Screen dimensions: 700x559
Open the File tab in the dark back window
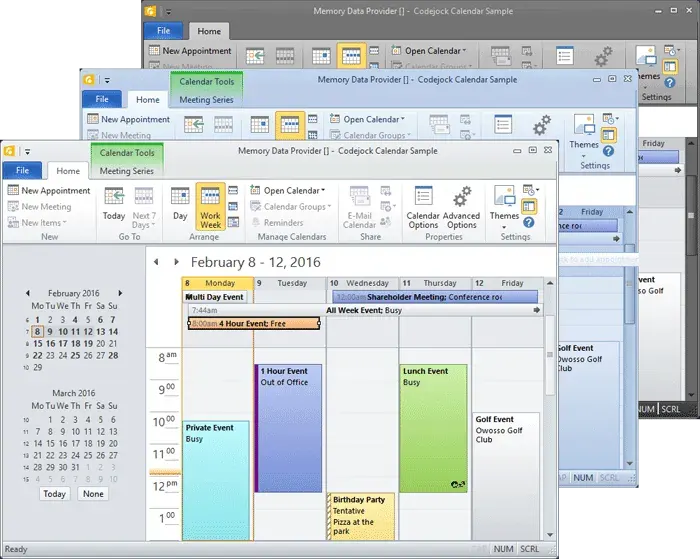[163, 31]
